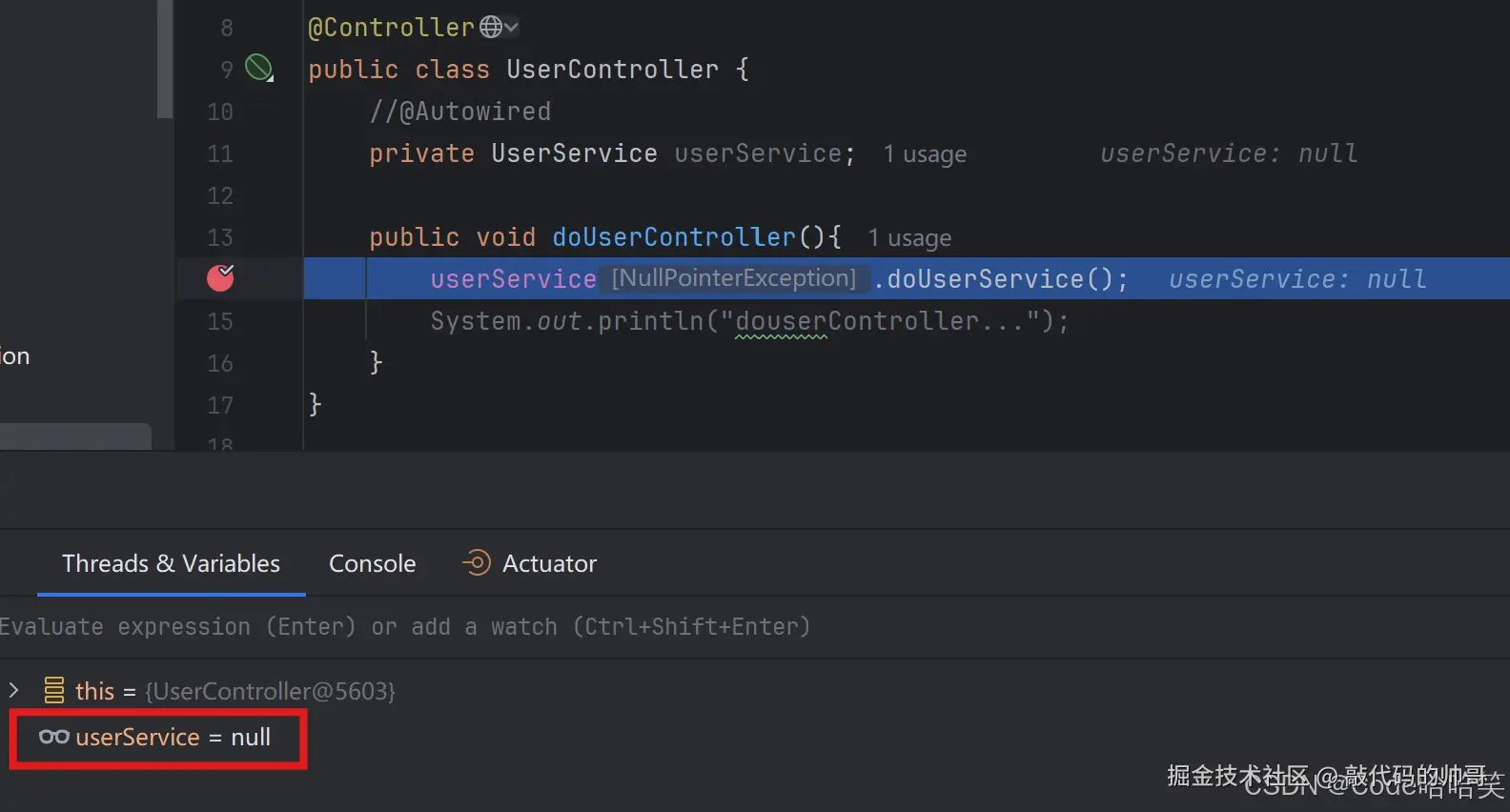Open the dropdown chevron beside @Controller globe
This screenshot has height=812, width=1510.
point(512,27)
